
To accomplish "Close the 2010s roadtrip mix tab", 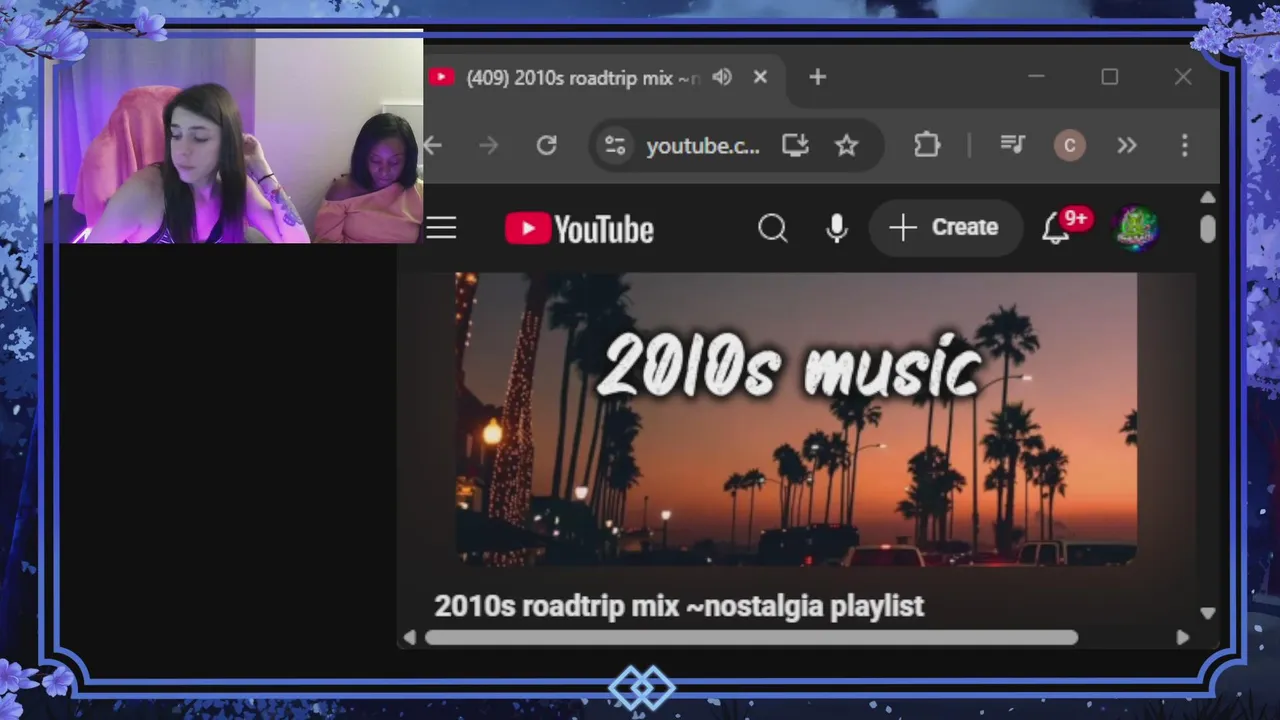I will [x=760, y=77].
